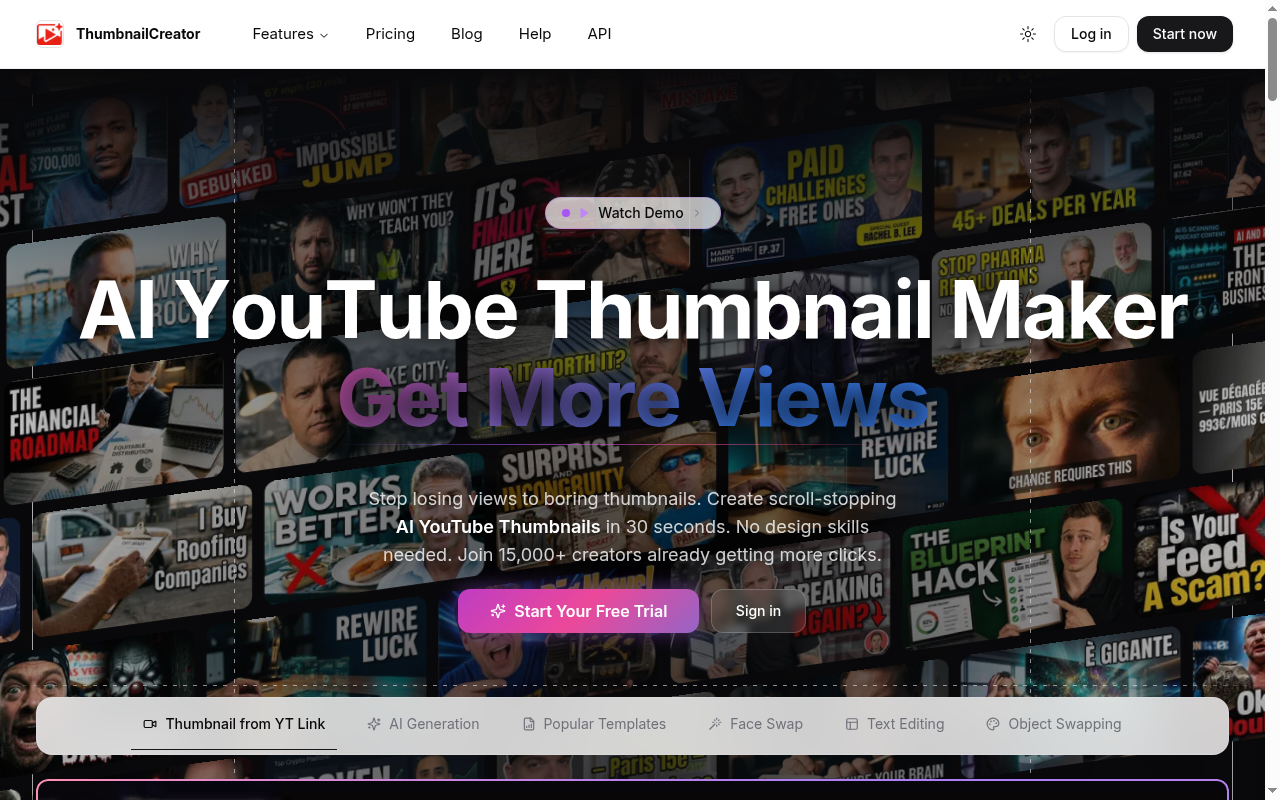Open the Pricing page
This screenshot has height=800, width=1280.
[390, 34]
